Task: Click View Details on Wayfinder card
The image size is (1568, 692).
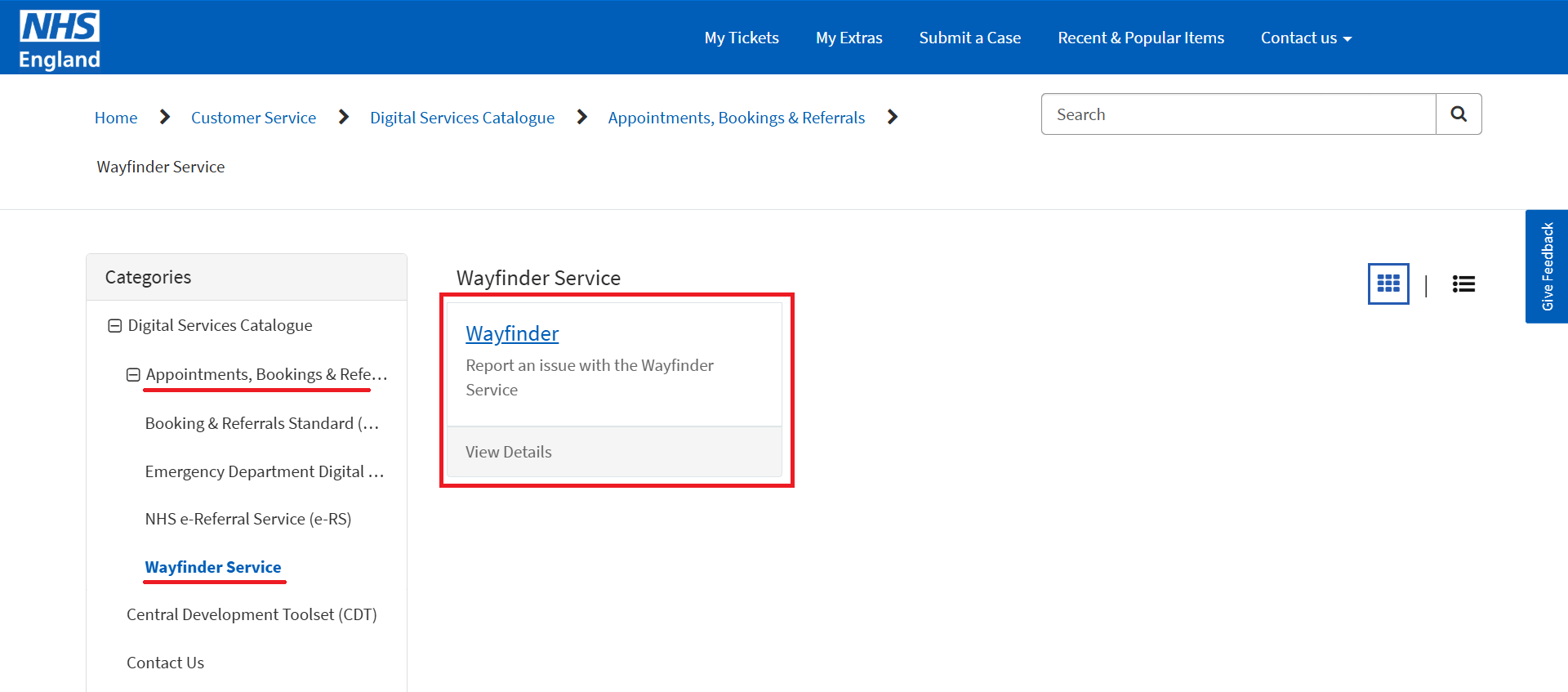Action: (x=508, y=452)
